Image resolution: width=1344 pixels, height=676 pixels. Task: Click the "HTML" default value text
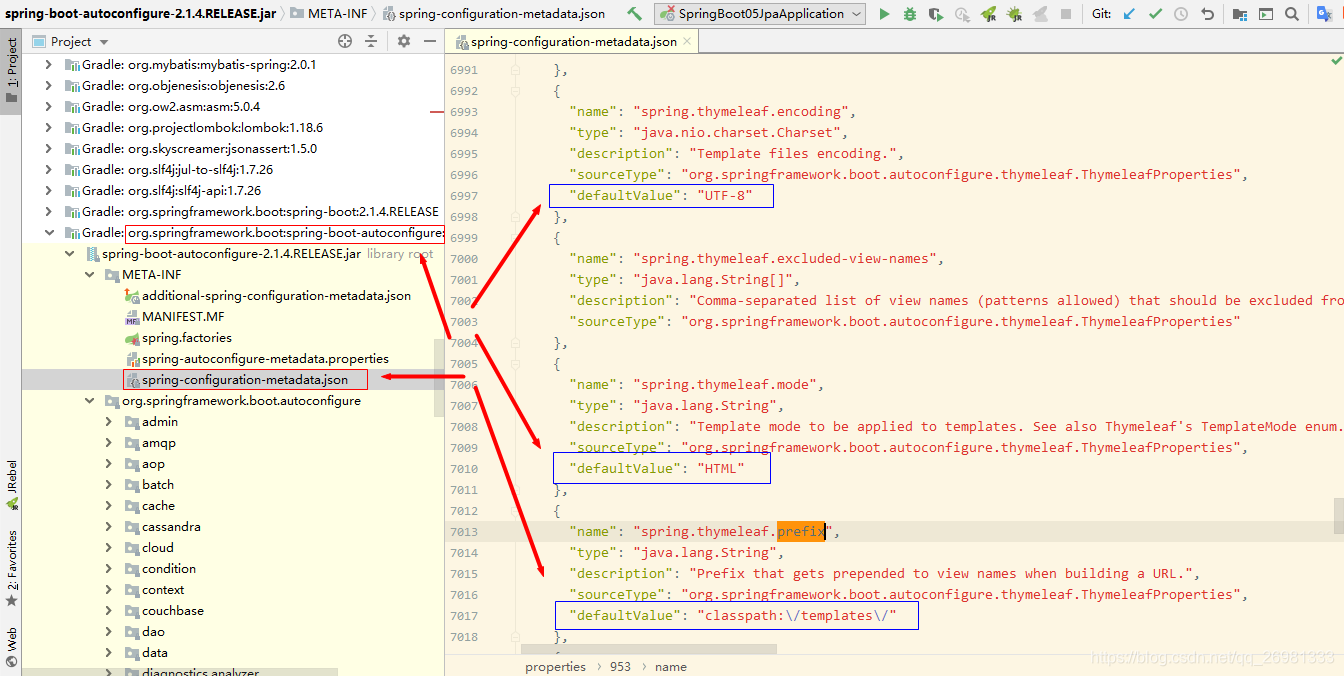tap(721, 468)
